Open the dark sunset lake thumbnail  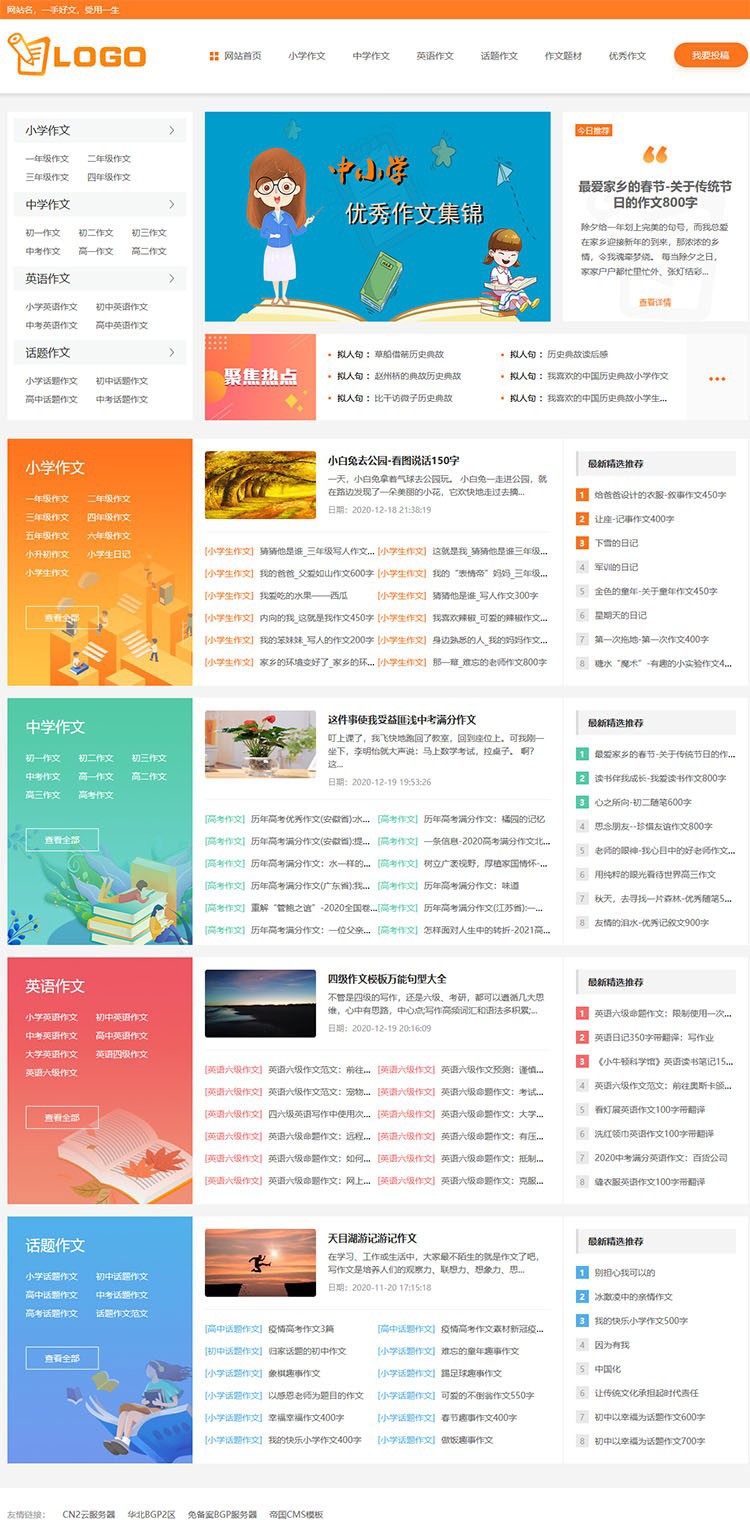coord(260,1004)
